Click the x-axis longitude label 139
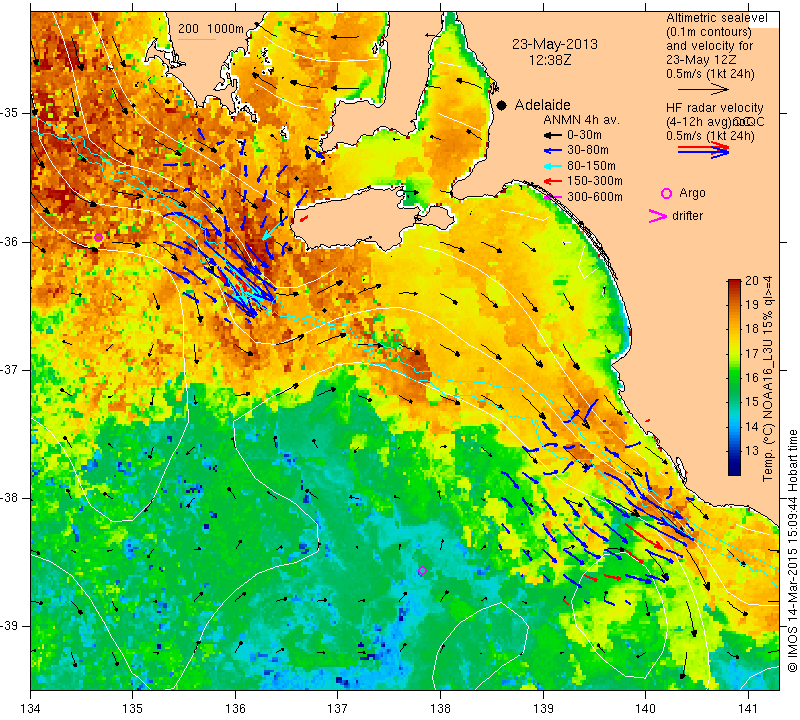 point(543,709)
